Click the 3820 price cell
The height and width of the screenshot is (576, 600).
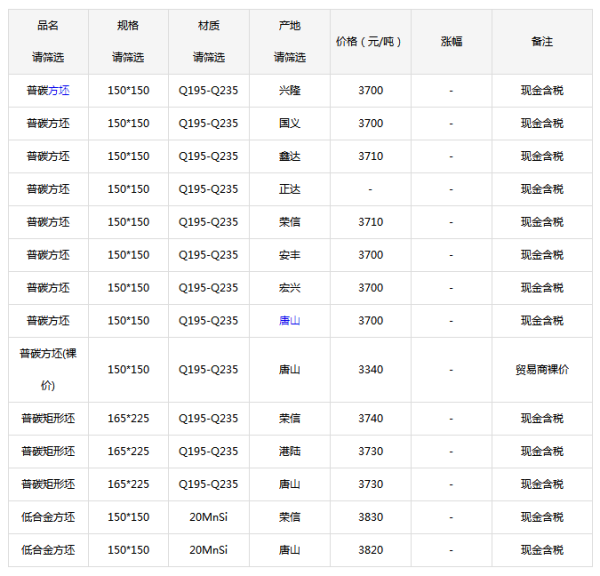point(370,550)
